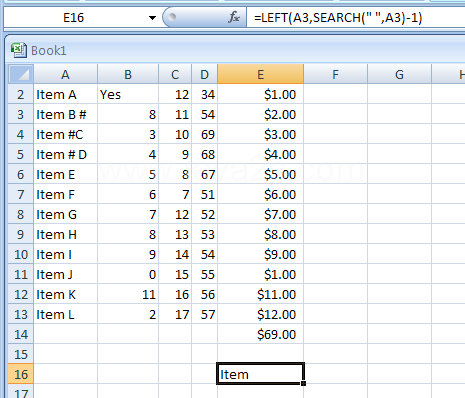
Task: Select row 5 header
Action: [x=21, y=154]
